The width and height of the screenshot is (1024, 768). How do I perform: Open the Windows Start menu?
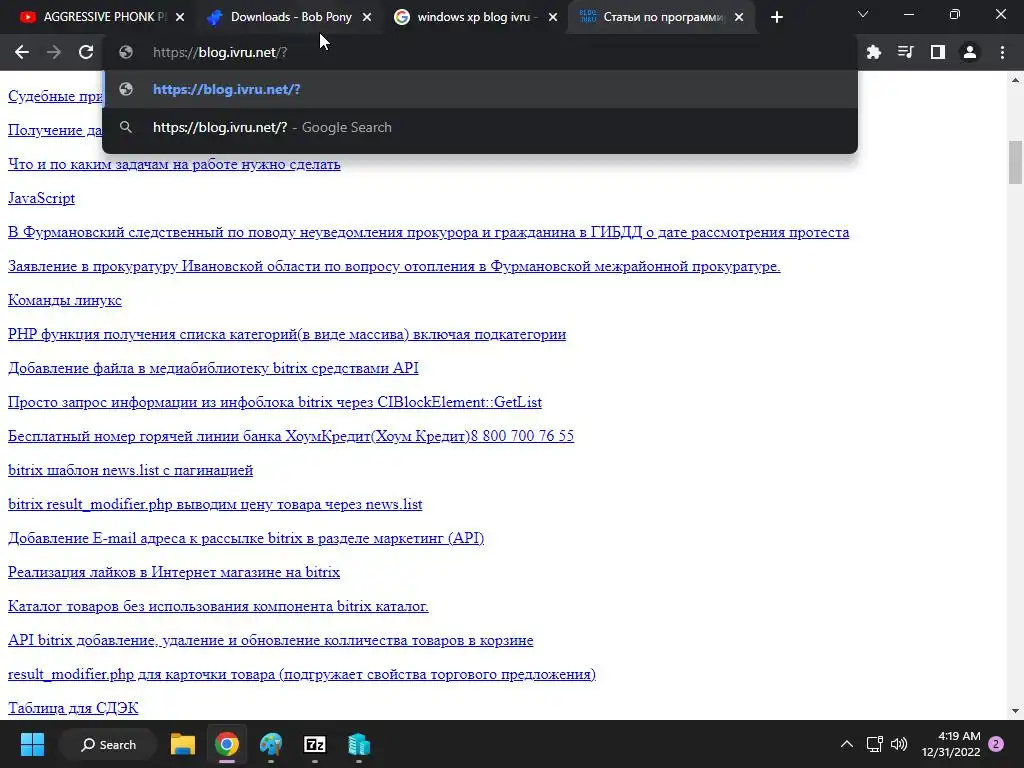[x=32, y=744]
